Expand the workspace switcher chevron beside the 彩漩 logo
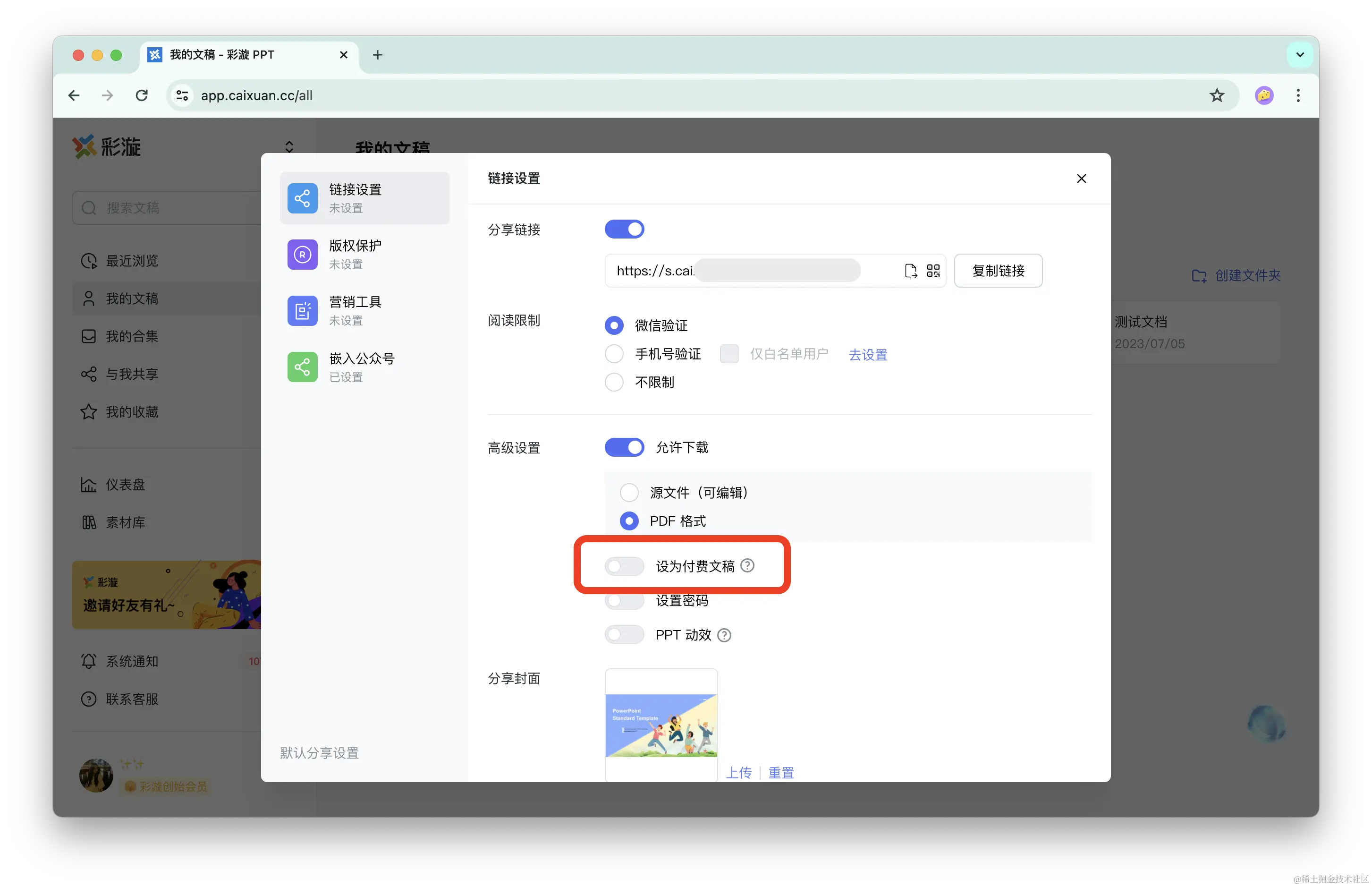The image size is (1372, 887). (x=289, y=147)
